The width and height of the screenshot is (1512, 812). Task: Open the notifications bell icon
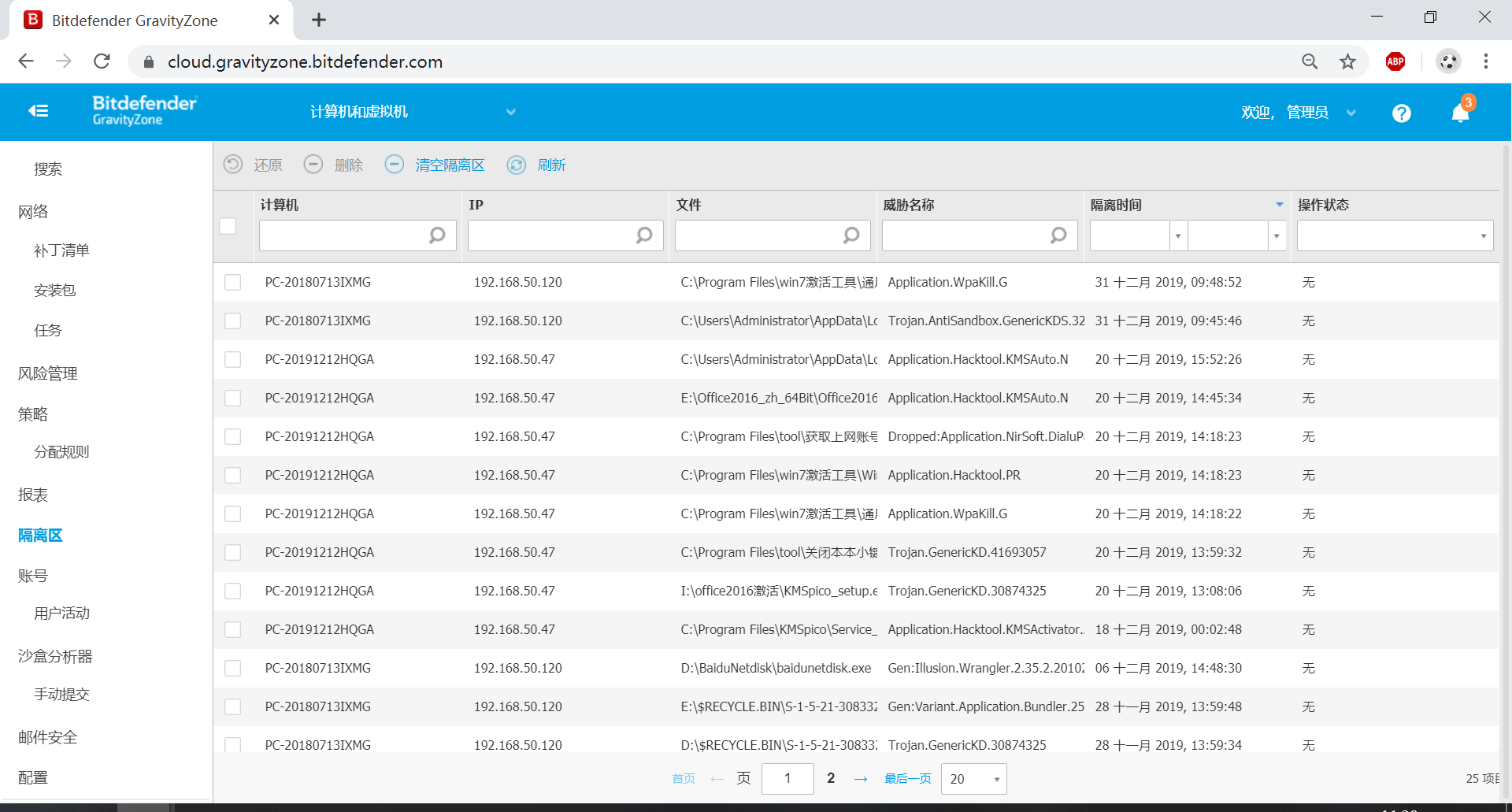point(1460,113)
